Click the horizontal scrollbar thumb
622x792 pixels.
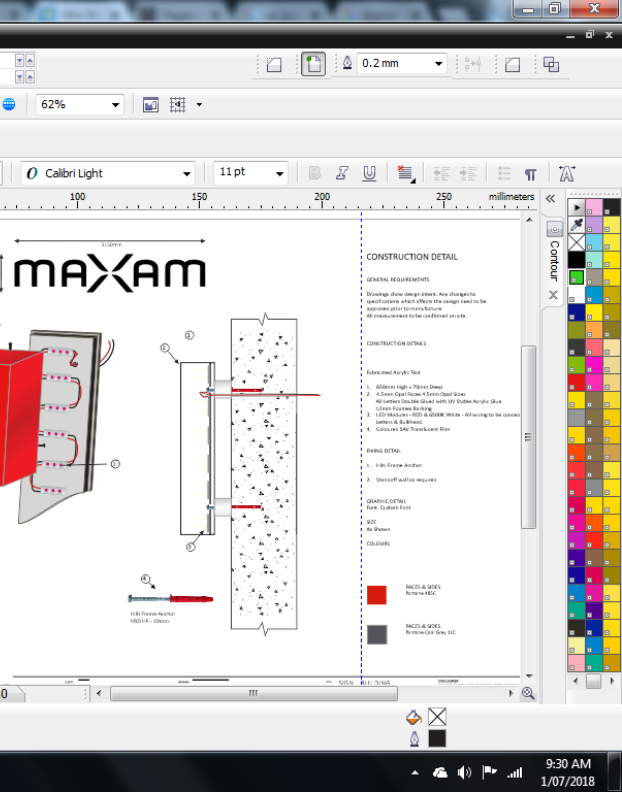point(254,693)
